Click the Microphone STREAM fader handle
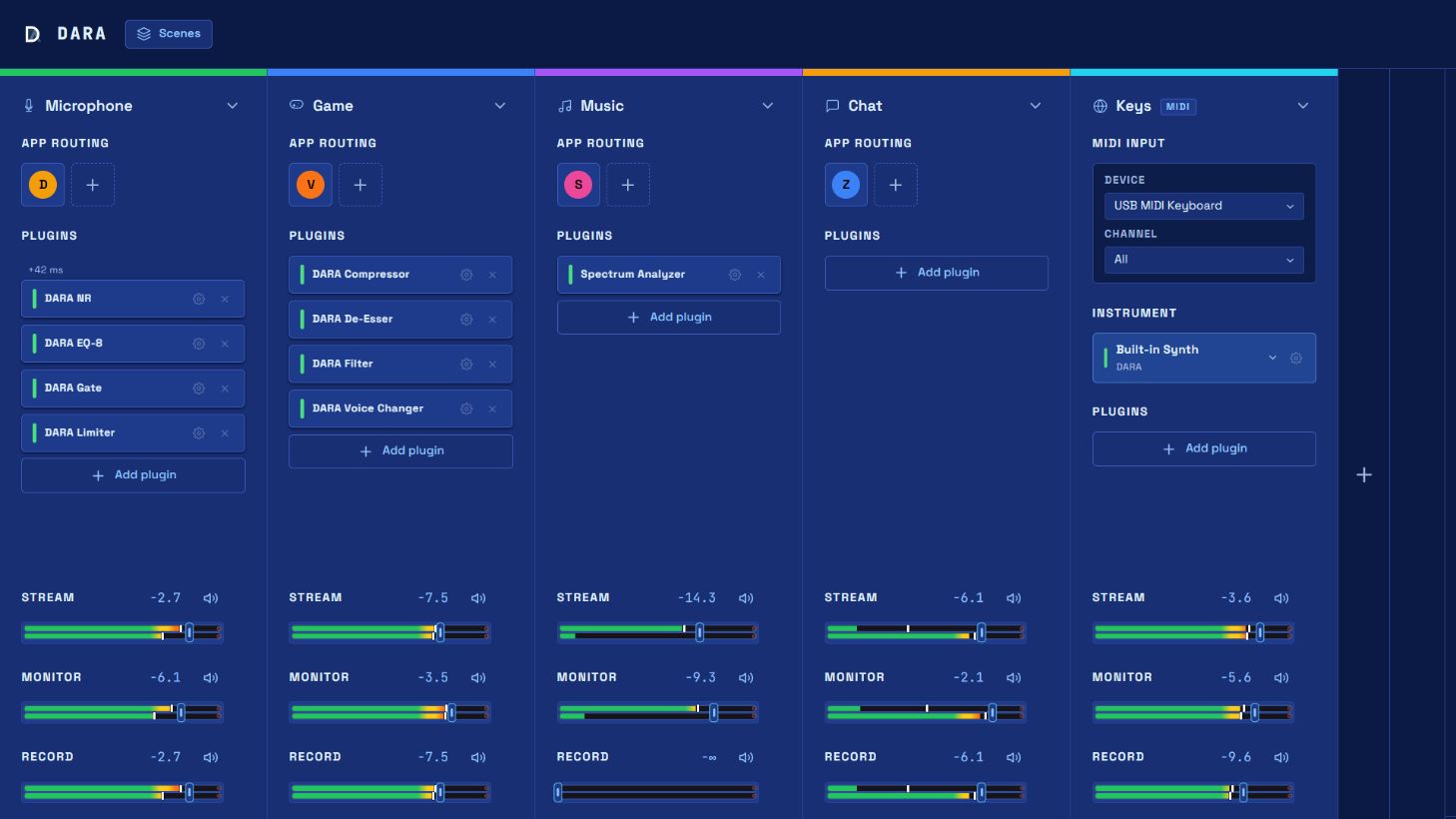Screen dimensions: 1456x819 tap(189, 633)
